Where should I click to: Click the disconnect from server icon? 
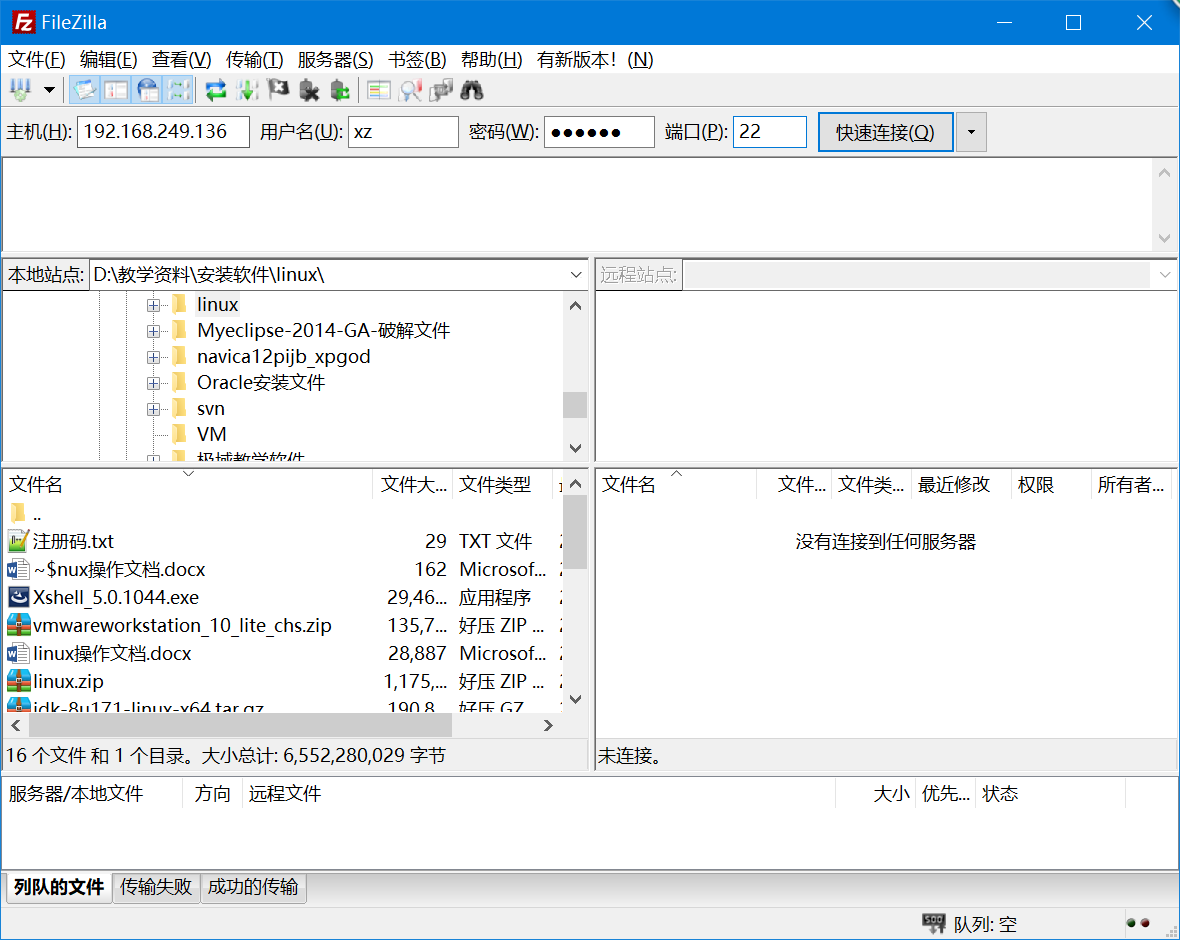coord(309,90)
